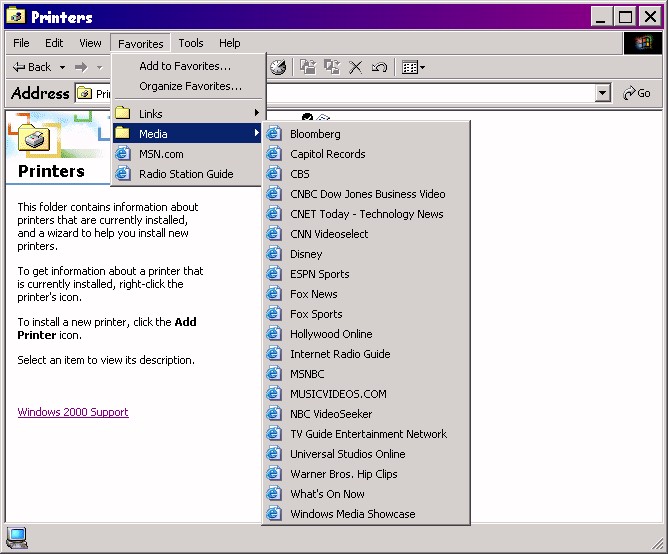Select ESPN Sports
The image size is (668, 554).
click(x=366, y=274)
